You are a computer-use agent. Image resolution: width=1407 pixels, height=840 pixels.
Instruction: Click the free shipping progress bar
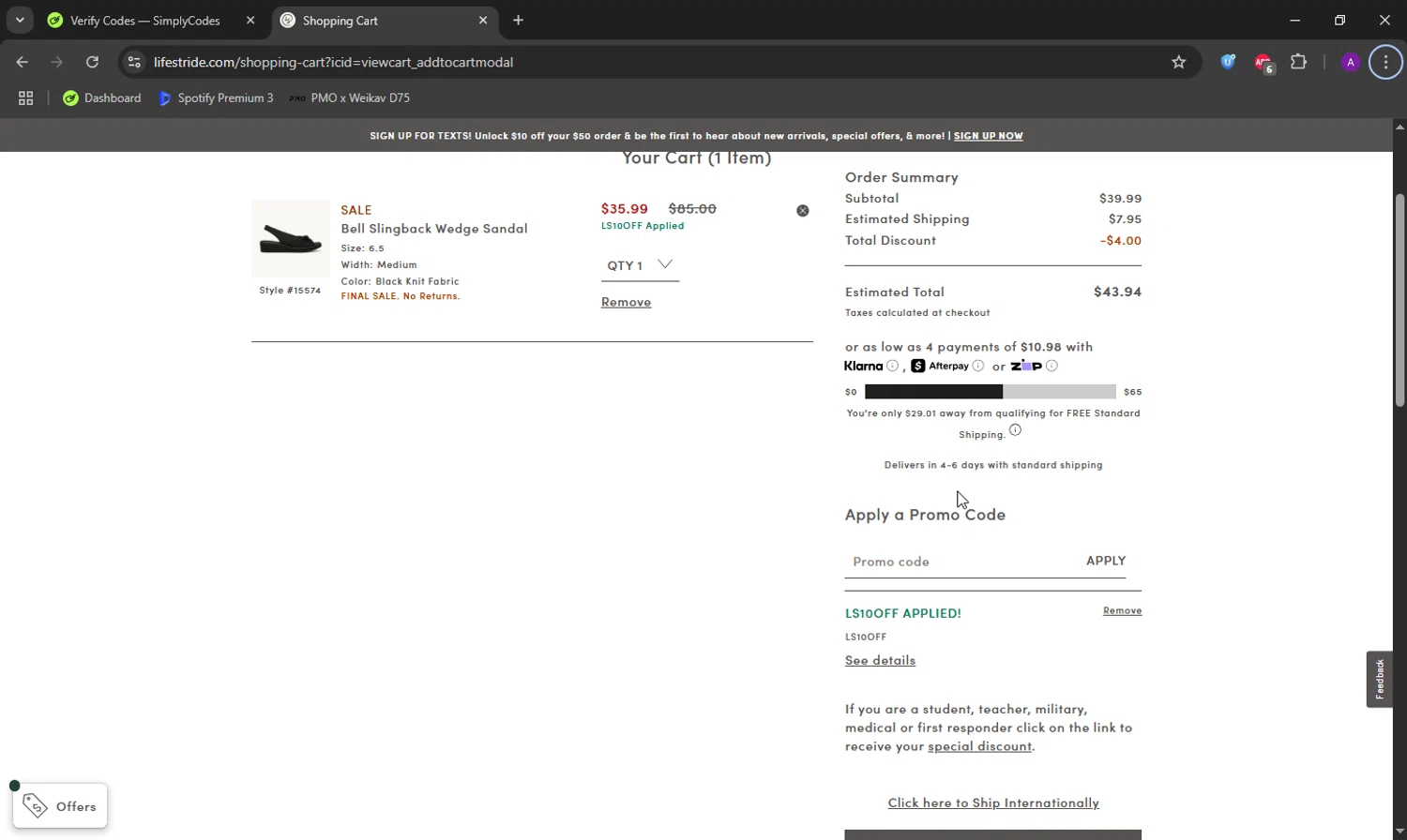pos(991,392)
